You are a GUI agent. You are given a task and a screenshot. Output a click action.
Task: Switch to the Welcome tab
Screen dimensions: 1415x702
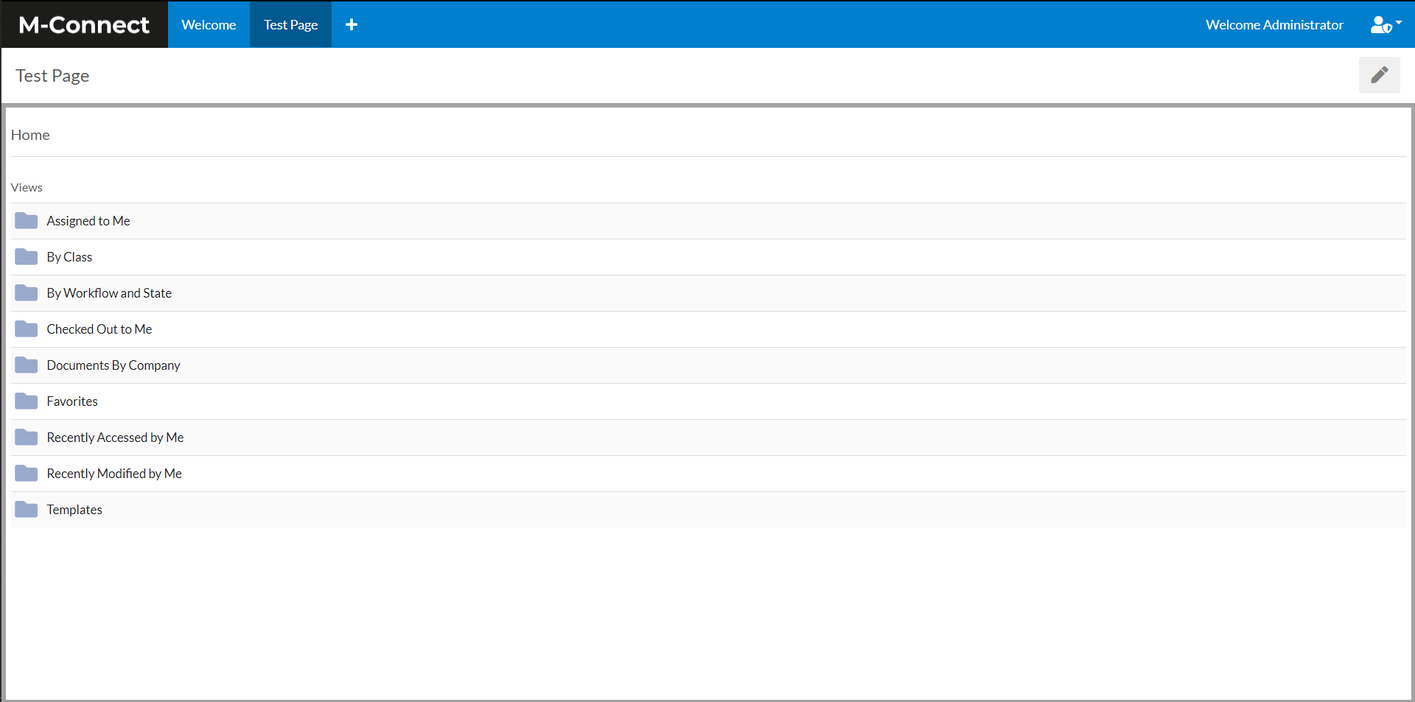pos(208,24)
